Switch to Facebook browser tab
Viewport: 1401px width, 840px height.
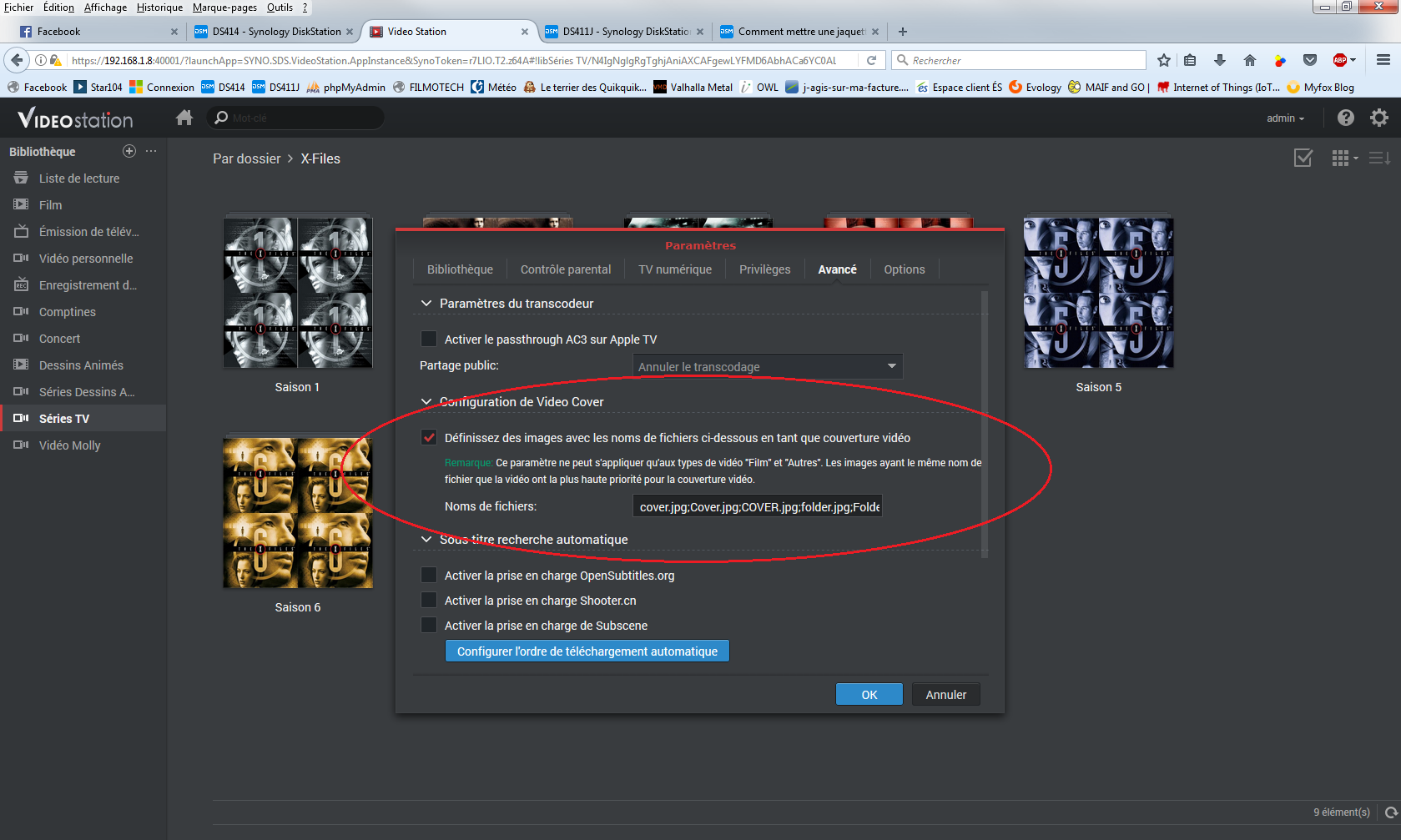point(98,32)
